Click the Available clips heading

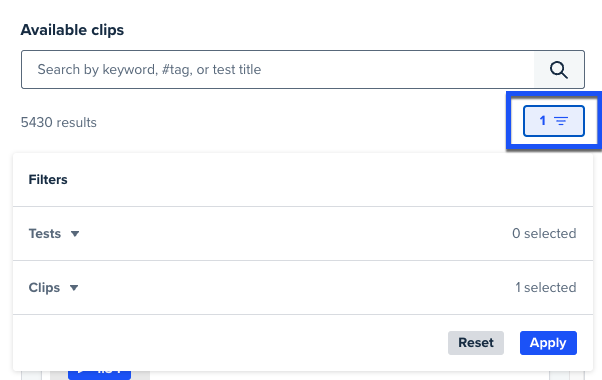click(72, 30)
